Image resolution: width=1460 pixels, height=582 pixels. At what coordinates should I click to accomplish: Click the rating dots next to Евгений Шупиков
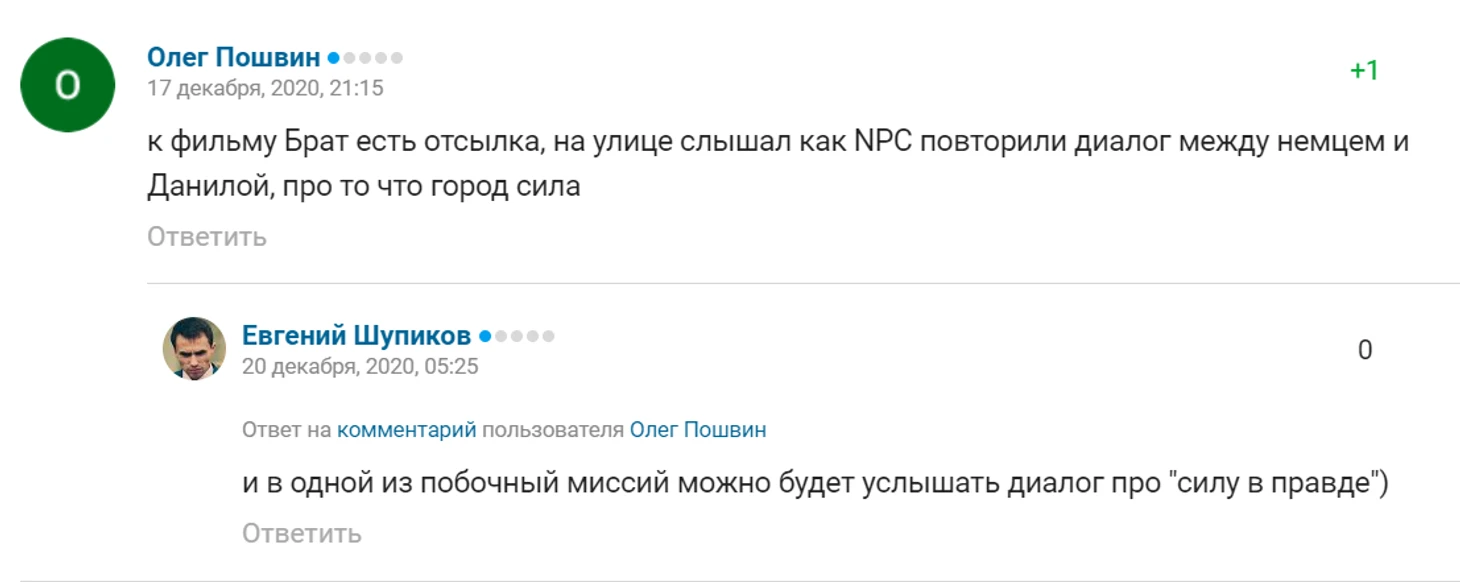(516, 337)
